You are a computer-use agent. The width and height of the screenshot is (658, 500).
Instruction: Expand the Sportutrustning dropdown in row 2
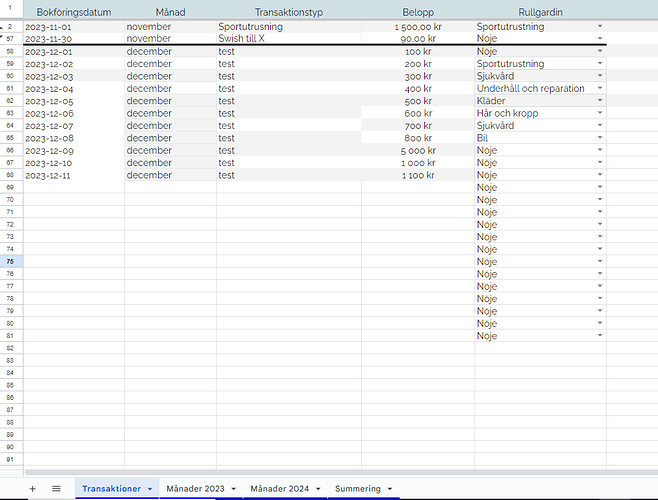coord(599,26)
